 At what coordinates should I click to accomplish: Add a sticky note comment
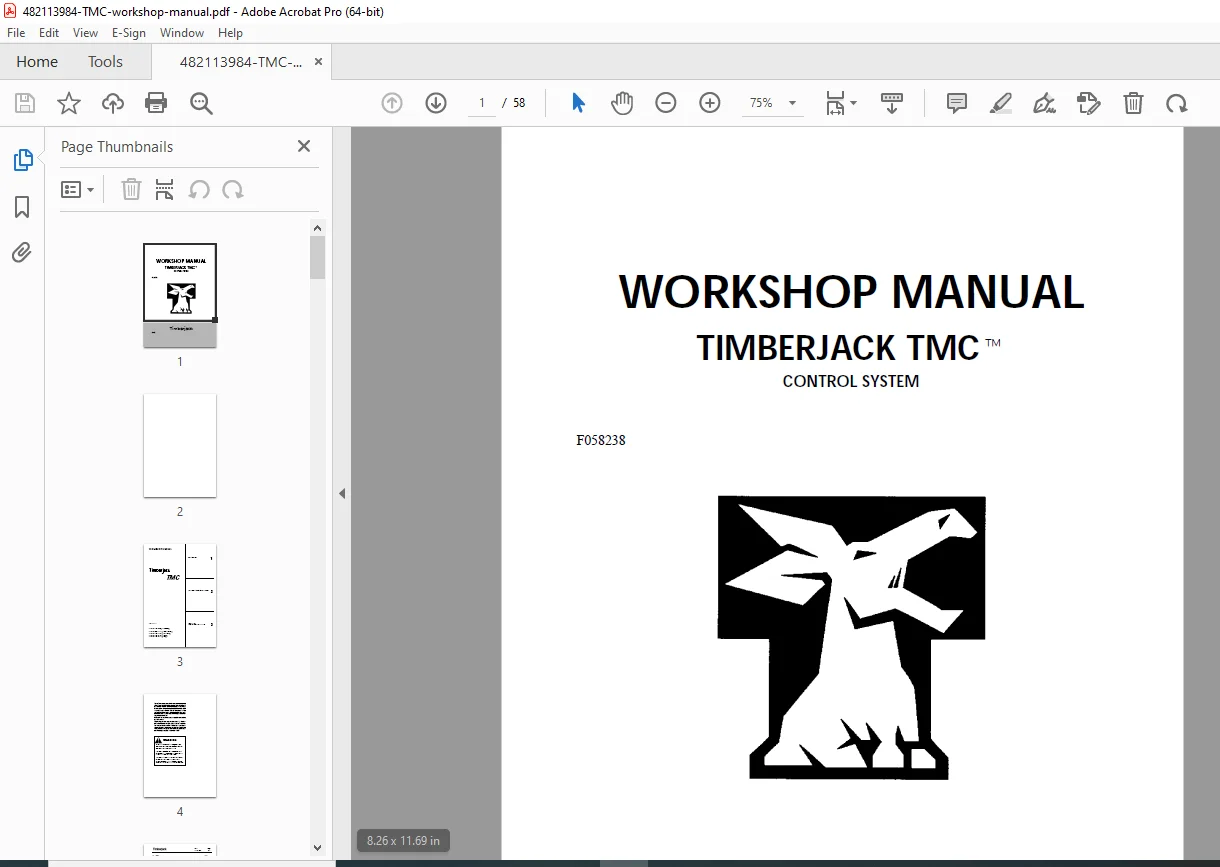[x=957, y=103]
